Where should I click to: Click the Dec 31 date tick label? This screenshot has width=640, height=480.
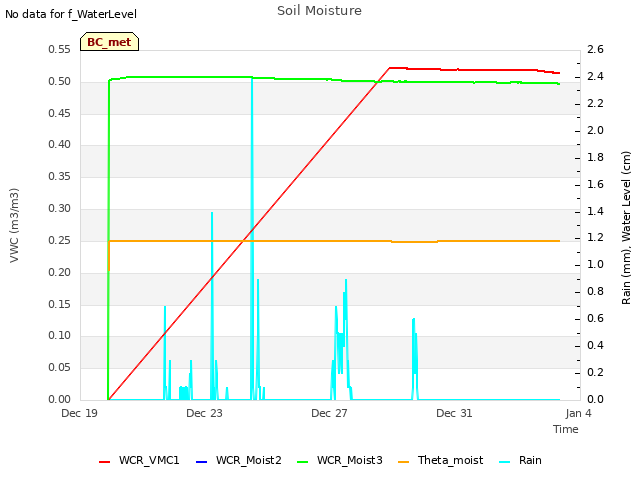pyautogui.click(x=454, y=413)
